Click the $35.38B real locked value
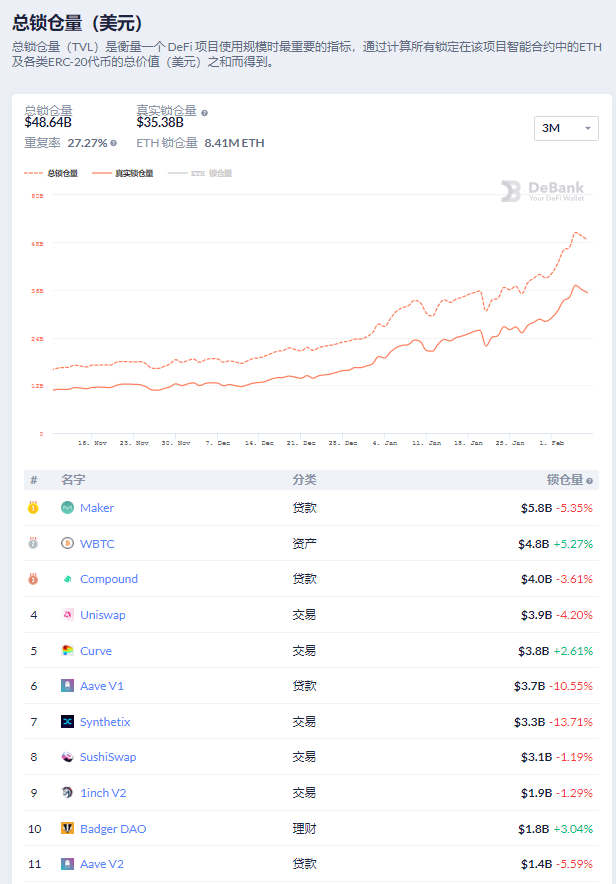The width and height of the screenshot is (616, 884). [160, 122]
